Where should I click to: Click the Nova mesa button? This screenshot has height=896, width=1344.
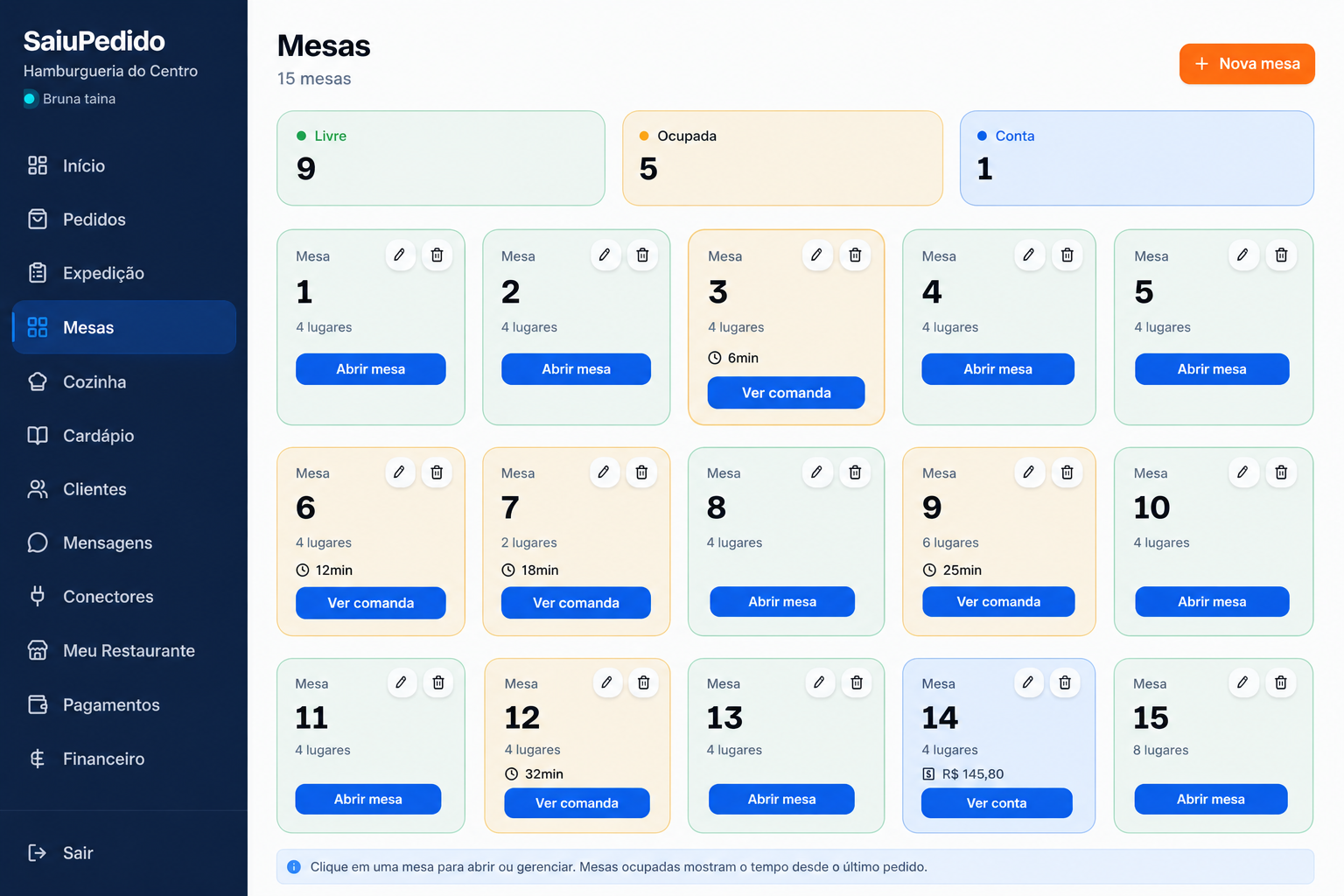1247,64
